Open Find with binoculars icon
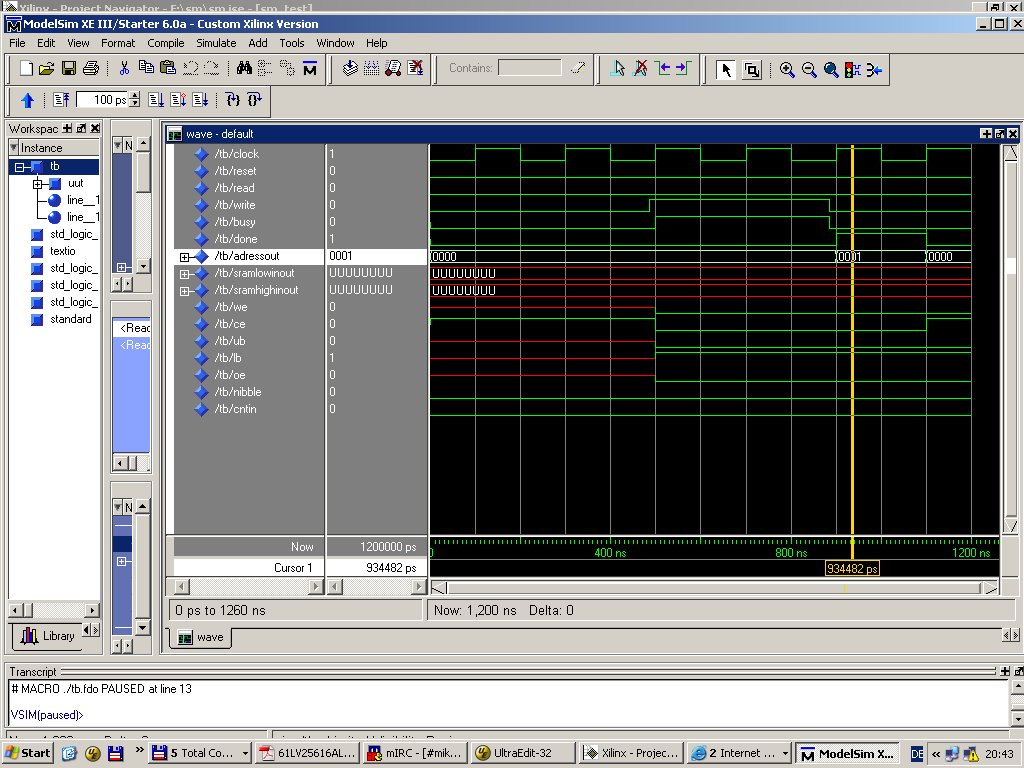 click(244, 68)
